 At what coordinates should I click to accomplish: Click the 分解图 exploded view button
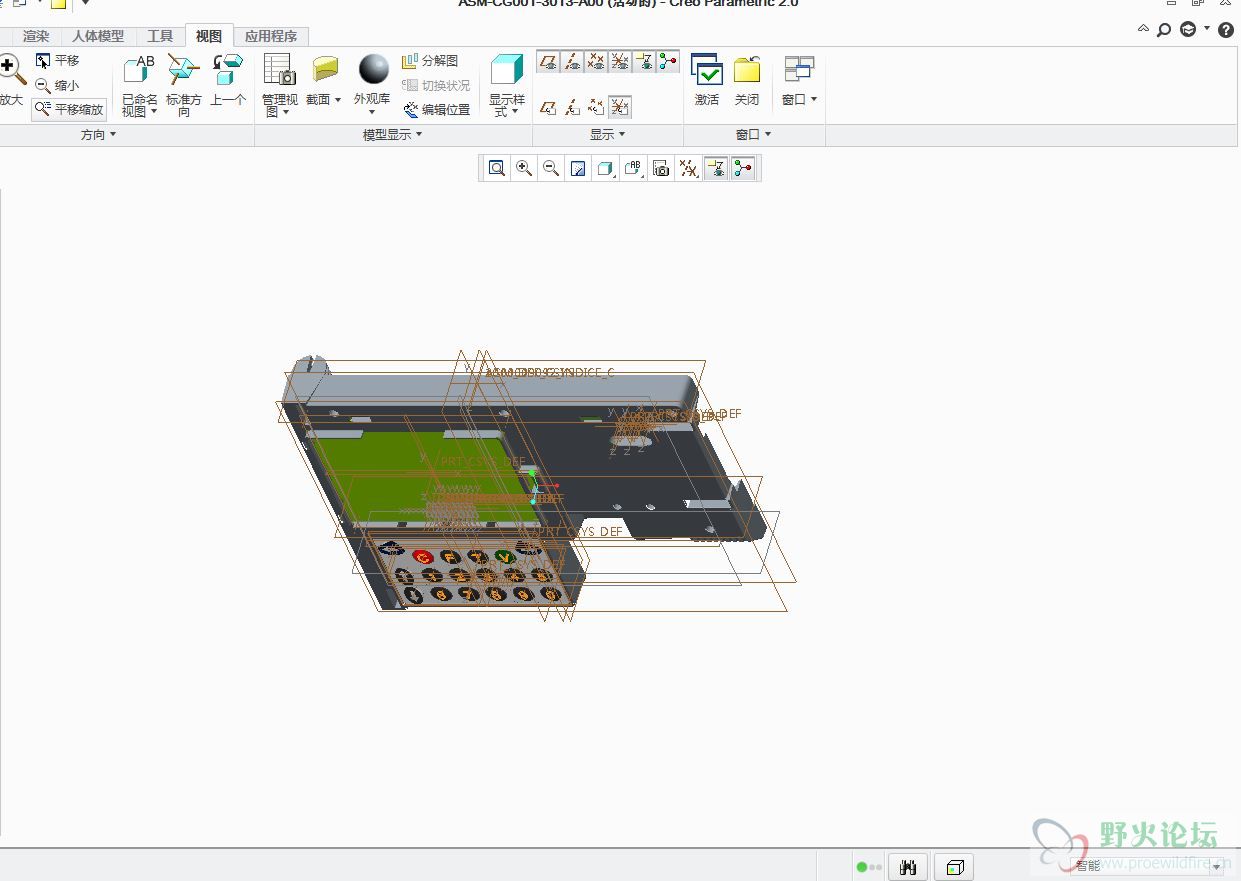point(430,61)
